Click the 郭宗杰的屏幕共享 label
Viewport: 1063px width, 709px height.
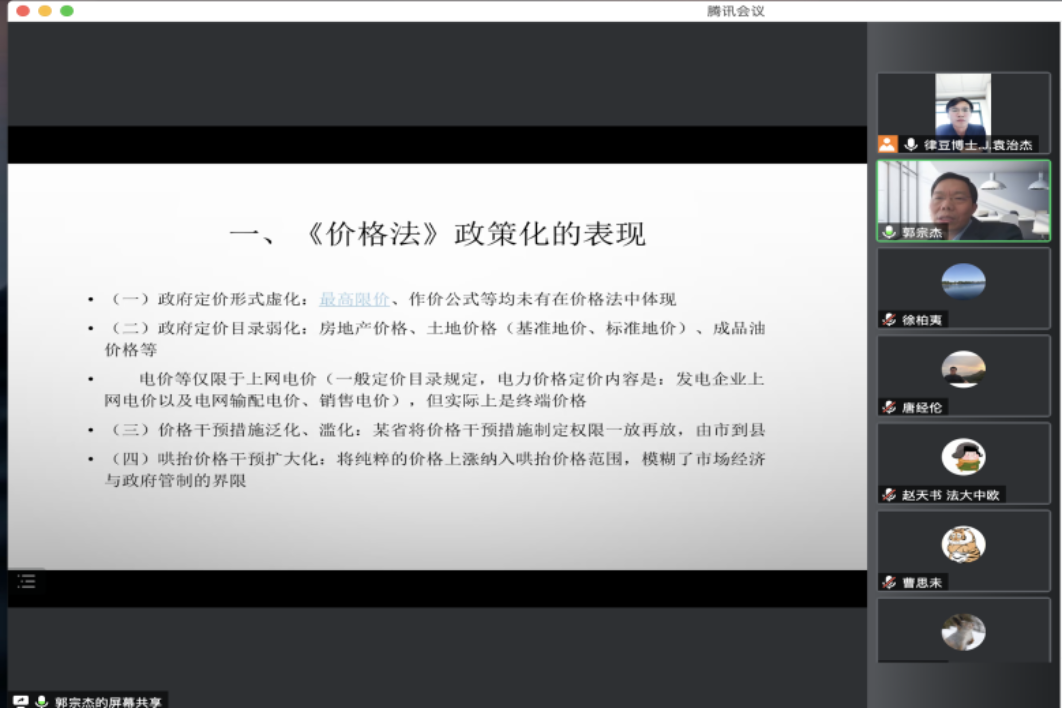pyautogui.click(x=107, y=701)
